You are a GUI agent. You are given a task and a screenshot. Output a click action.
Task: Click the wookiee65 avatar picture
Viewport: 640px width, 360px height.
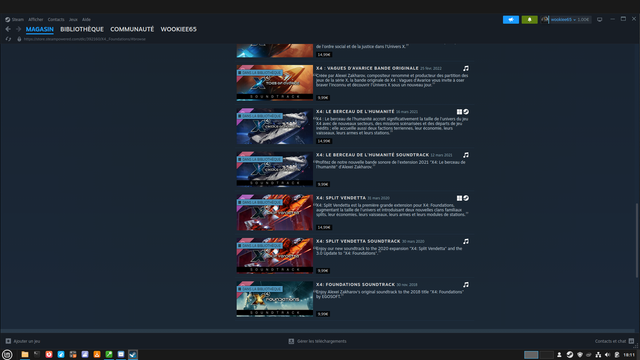coord(544,20)
